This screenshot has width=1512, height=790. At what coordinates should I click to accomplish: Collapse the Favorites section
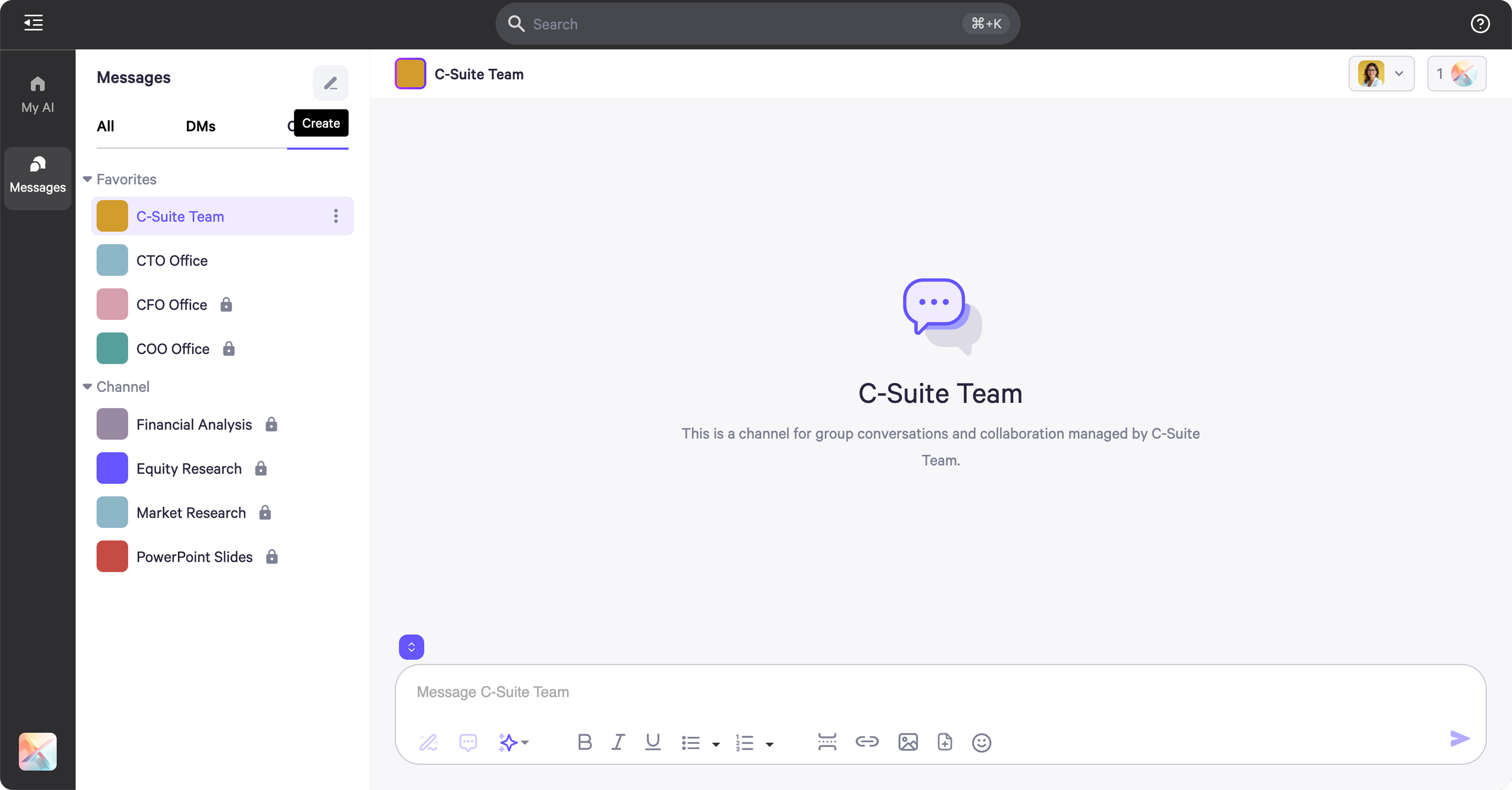click(87, 179)
